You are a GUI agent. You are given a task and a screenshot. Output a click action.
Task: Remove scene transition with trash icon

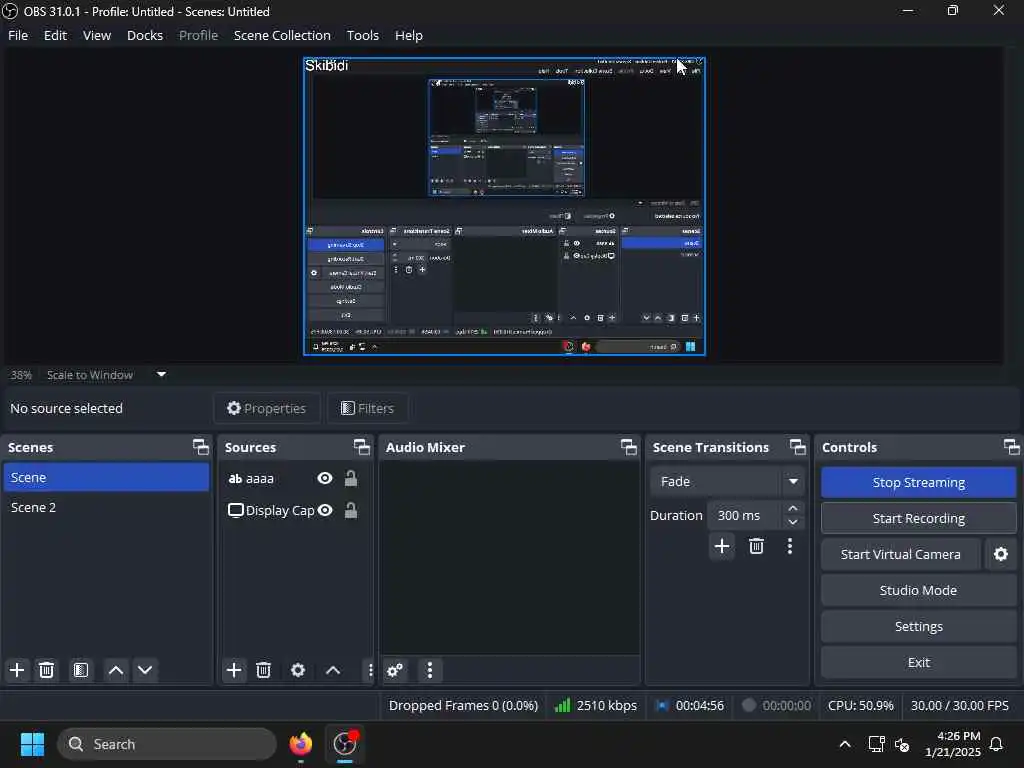pos(756,546)
